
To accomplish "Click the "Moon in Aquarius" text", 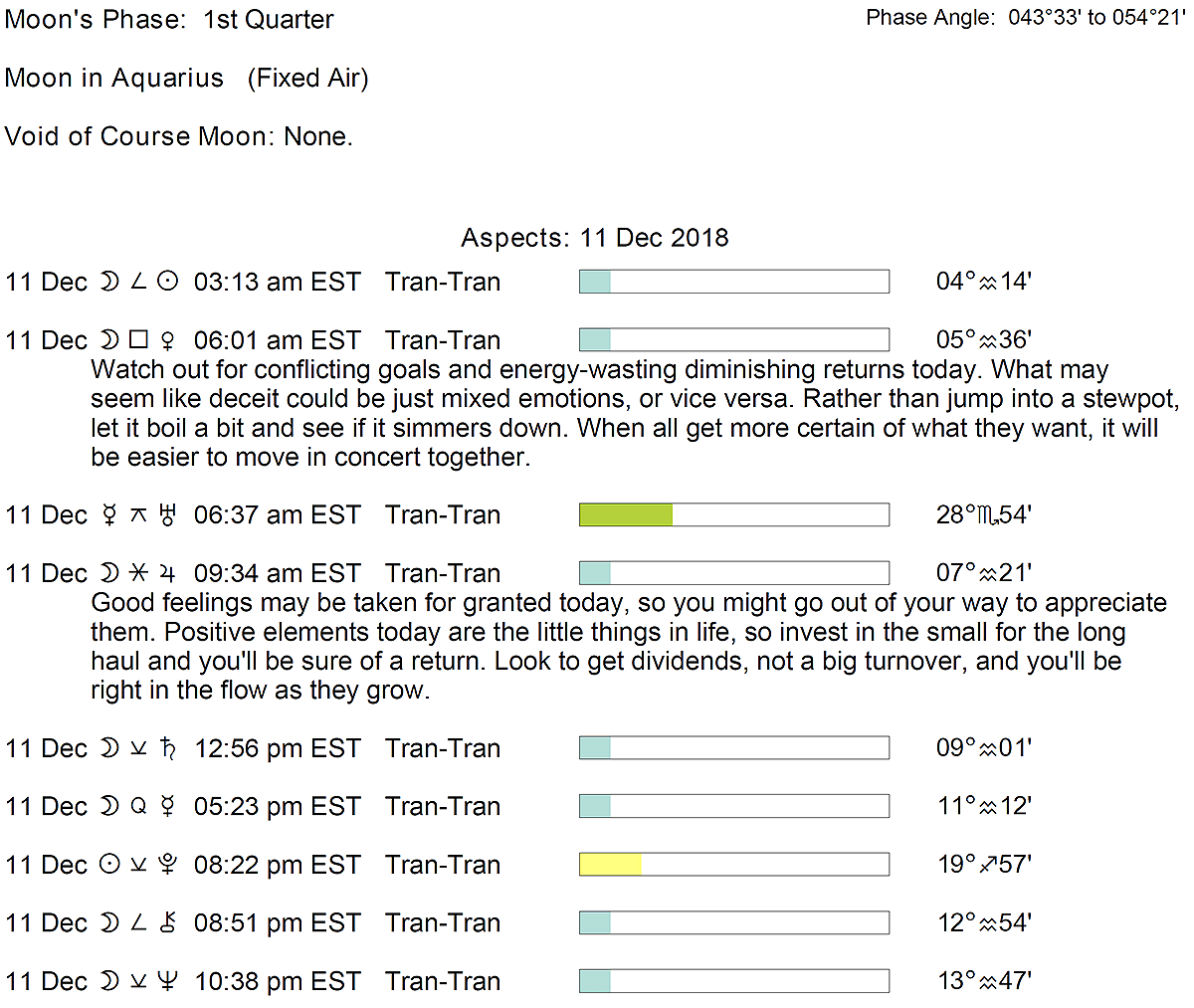I will coord(114,79).
